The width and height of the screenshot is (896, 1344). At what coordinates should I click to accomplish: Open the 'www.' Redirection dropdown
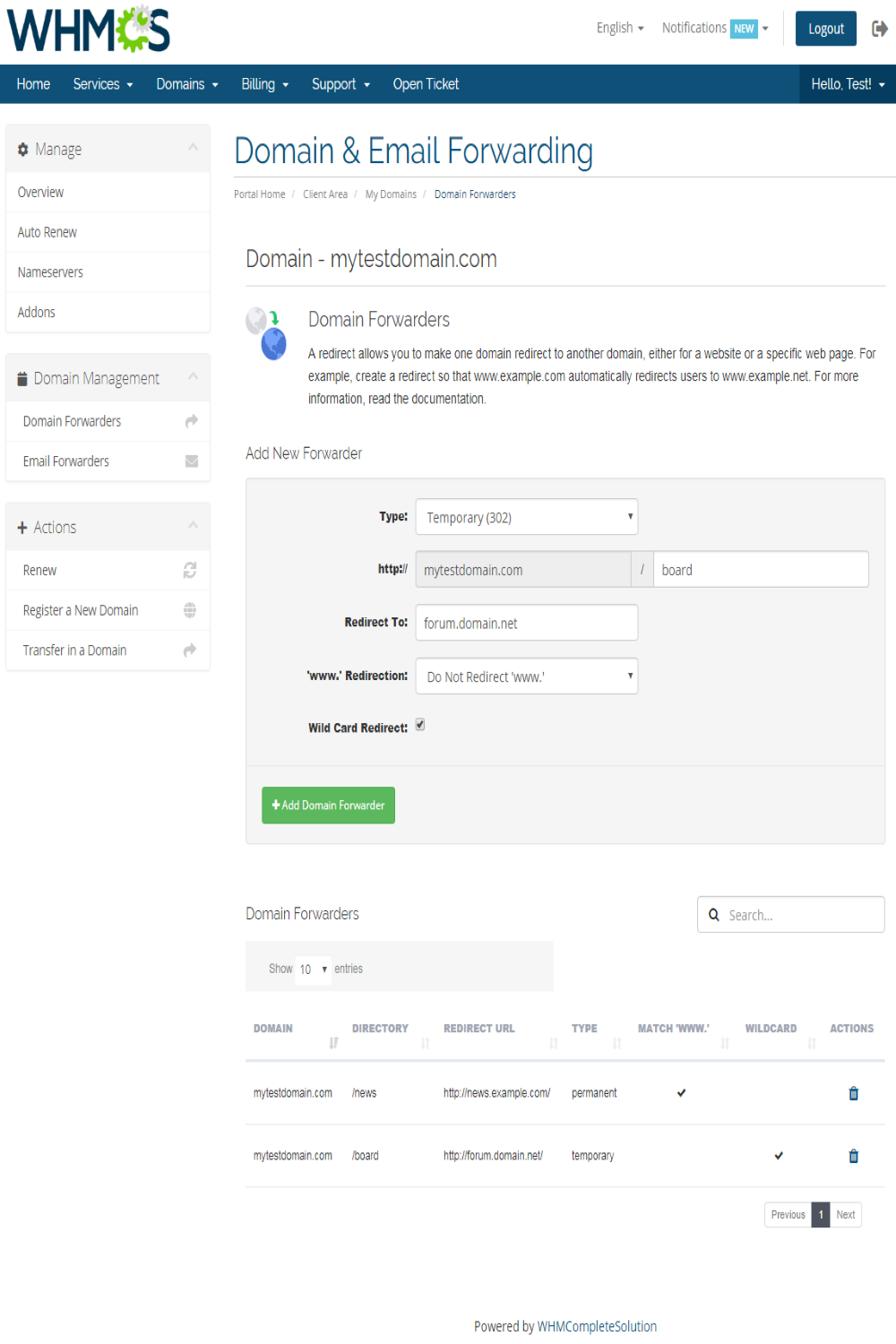[526, 676]
